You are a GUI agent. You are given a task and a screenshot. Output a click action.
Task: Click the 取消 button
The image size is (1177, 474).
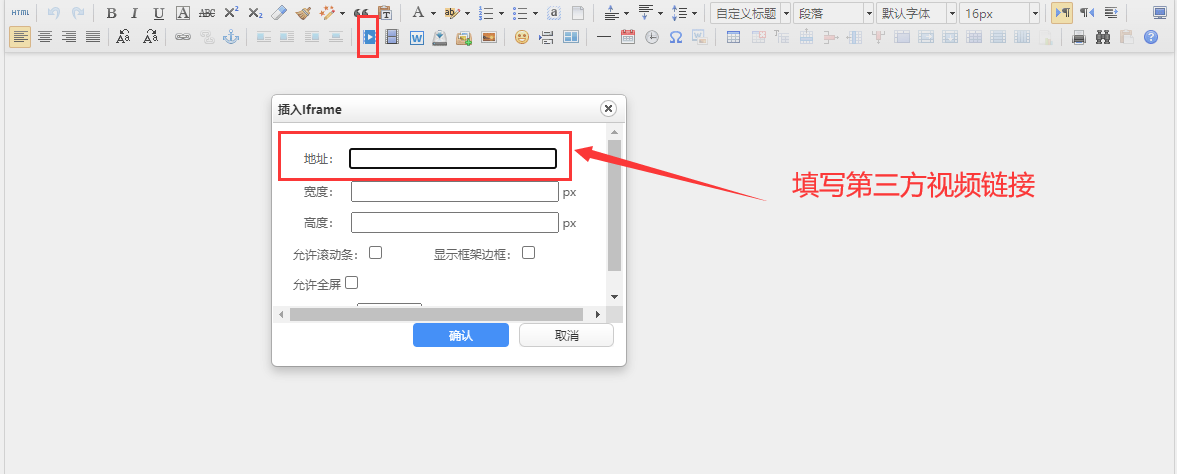[x=566, y=335]
